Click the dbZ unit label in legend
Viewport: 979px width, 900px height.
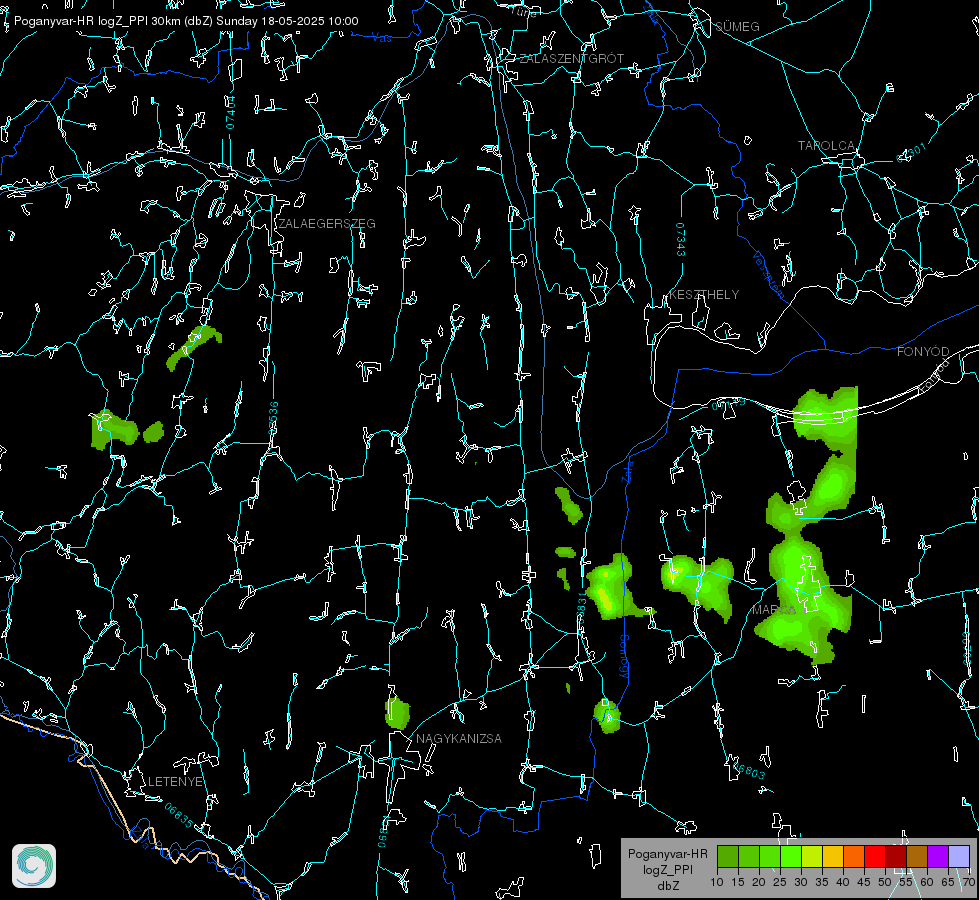coord(668,886)
